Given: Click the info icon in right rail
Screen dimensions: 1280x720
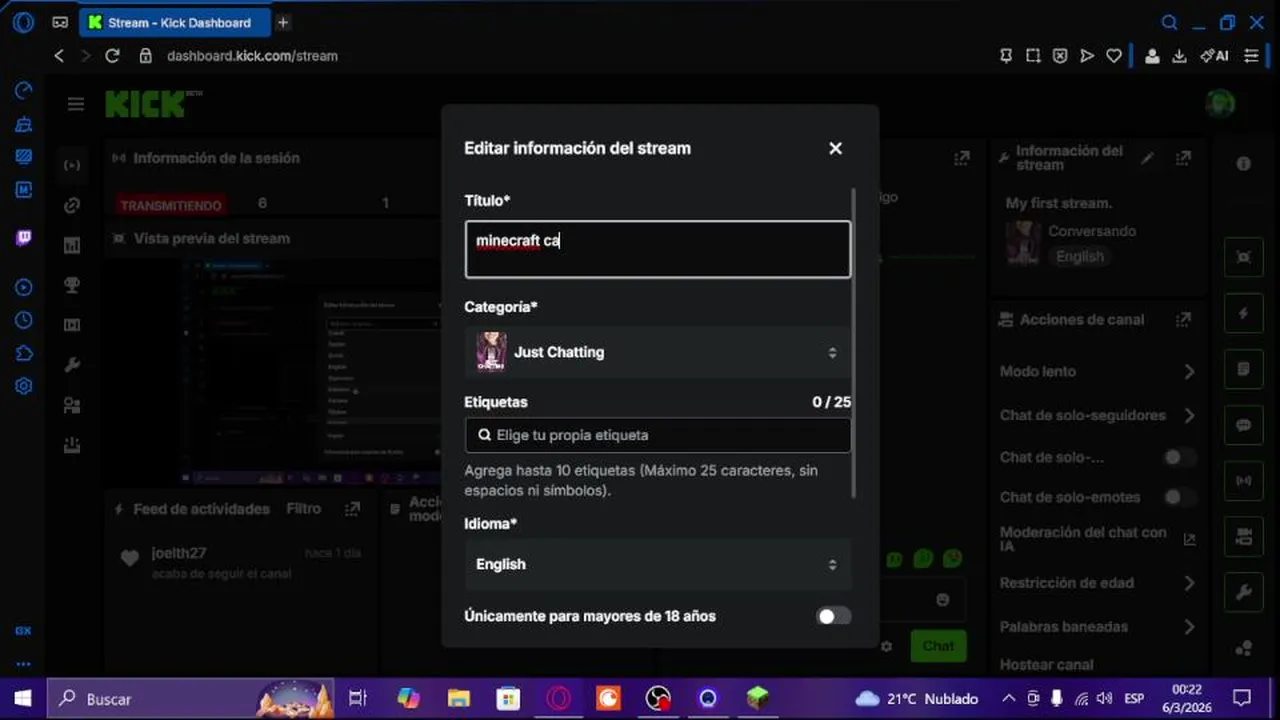Looking at the screenshot, I should (1243, 163).
